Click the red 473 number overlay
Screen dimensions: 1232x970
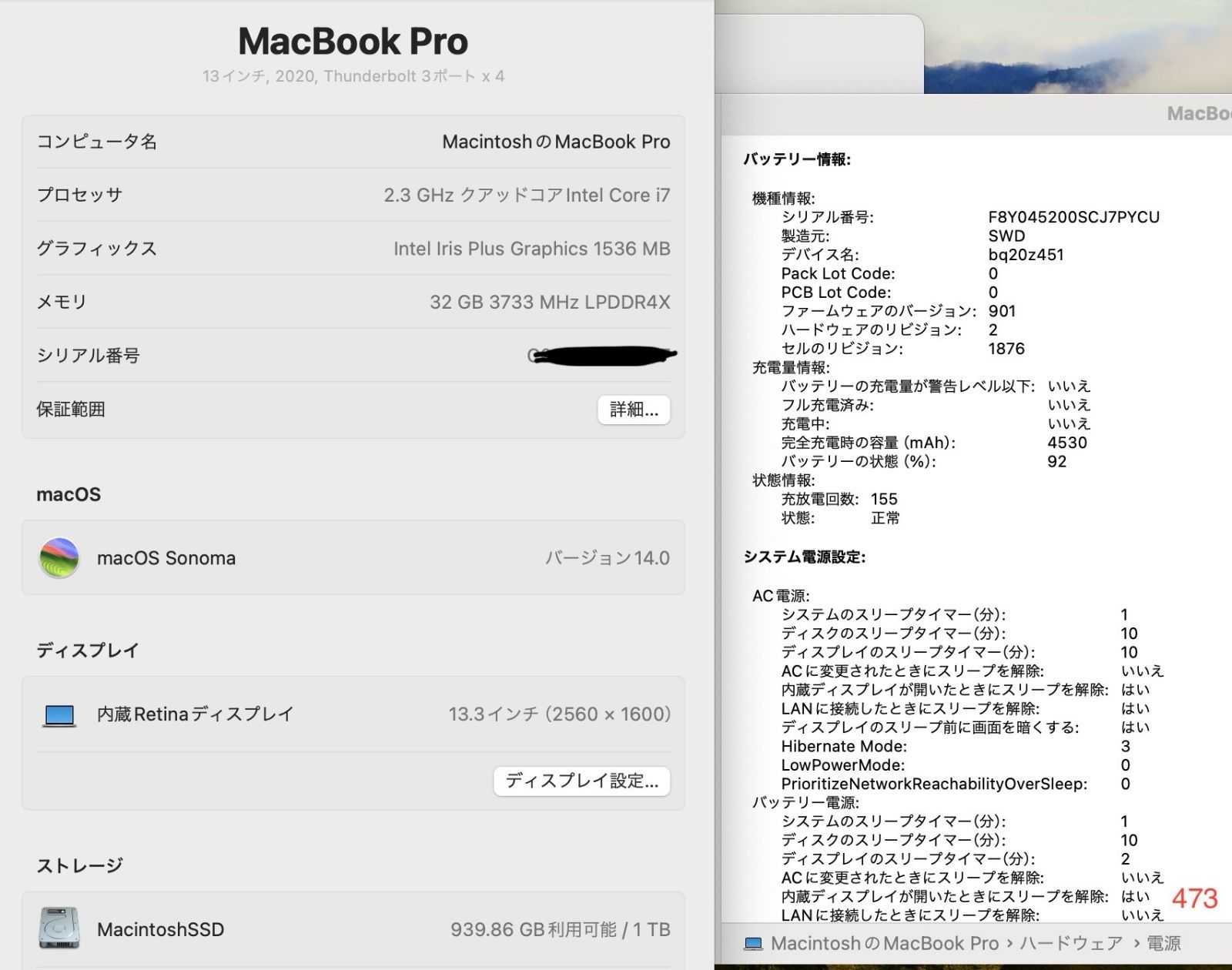[1194, 898]
